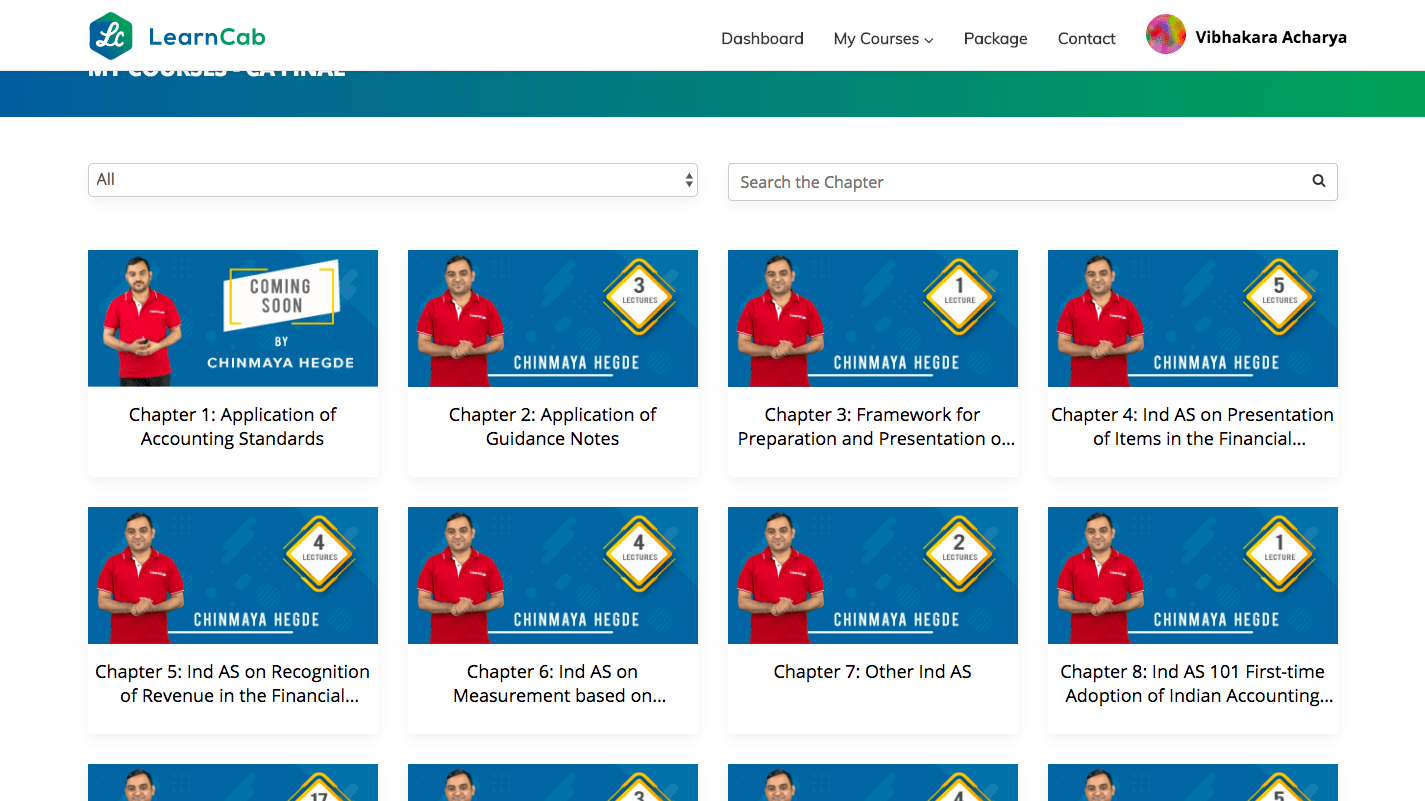Click the 5 Lectures badge on Chapter 4
Screen dimensions: 1425x801
tap(1278, 291)
